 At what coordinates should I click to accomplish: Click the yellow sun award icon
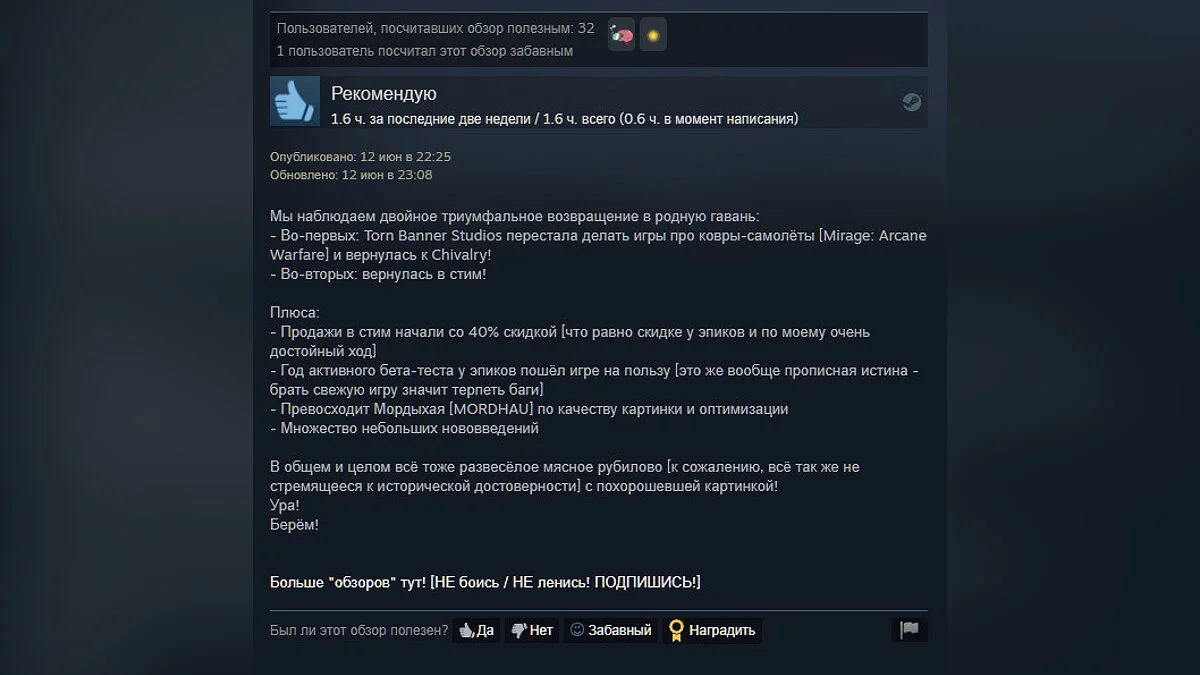(653, 34)
